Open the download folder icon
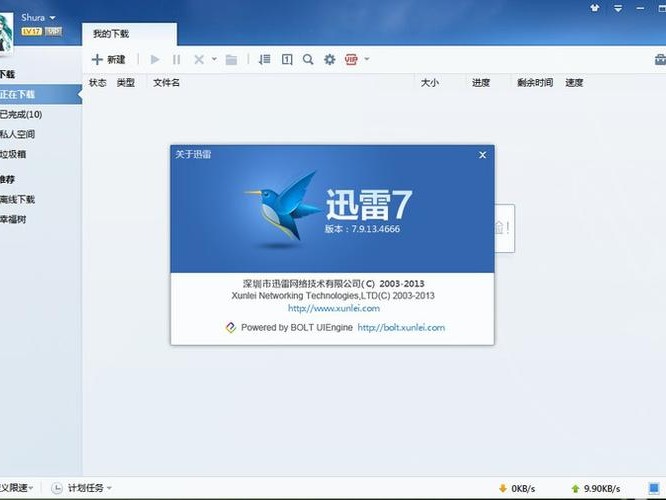666x500 pixels. tap(231, 60)
